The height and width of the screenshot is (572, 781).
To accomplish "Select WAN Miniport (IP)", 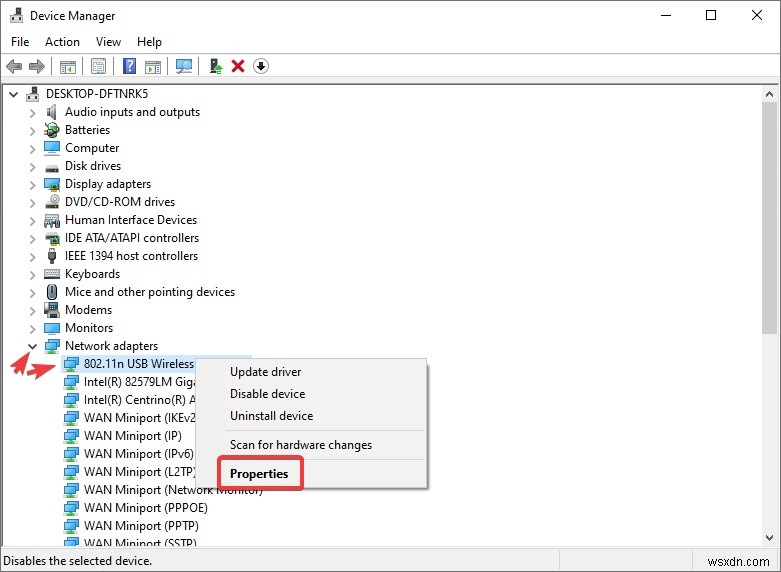I will coord(132,436).
